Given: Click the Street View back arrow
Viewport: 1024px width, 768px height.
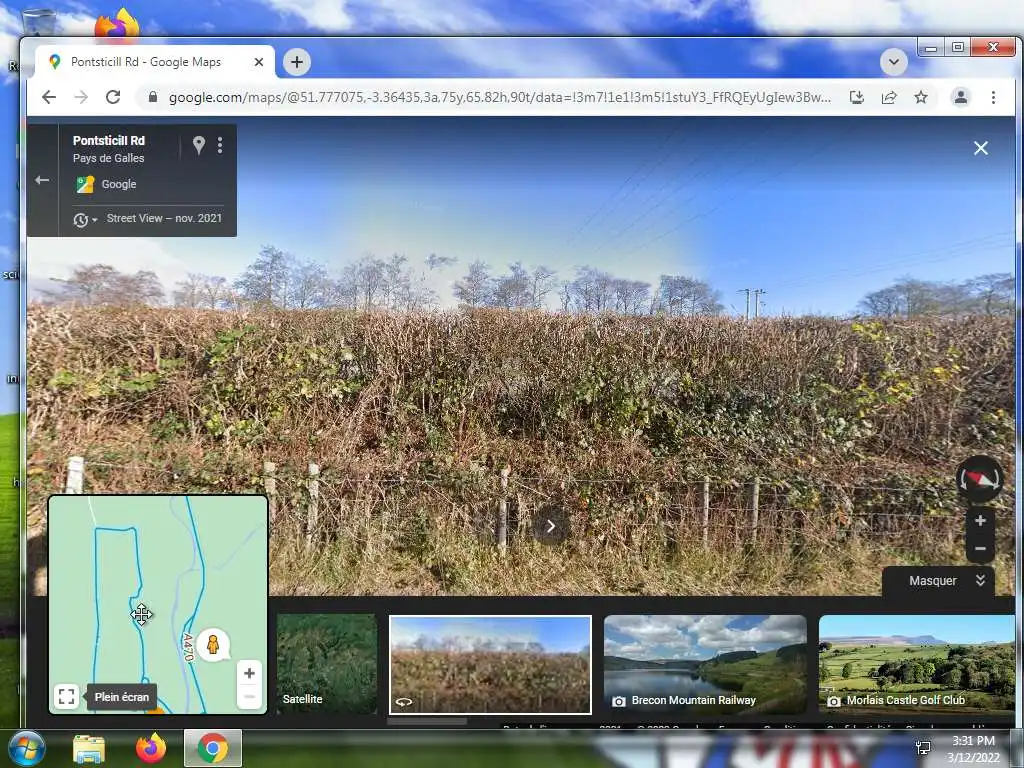Looking at the screenshot, I should [x=42, y=180].
